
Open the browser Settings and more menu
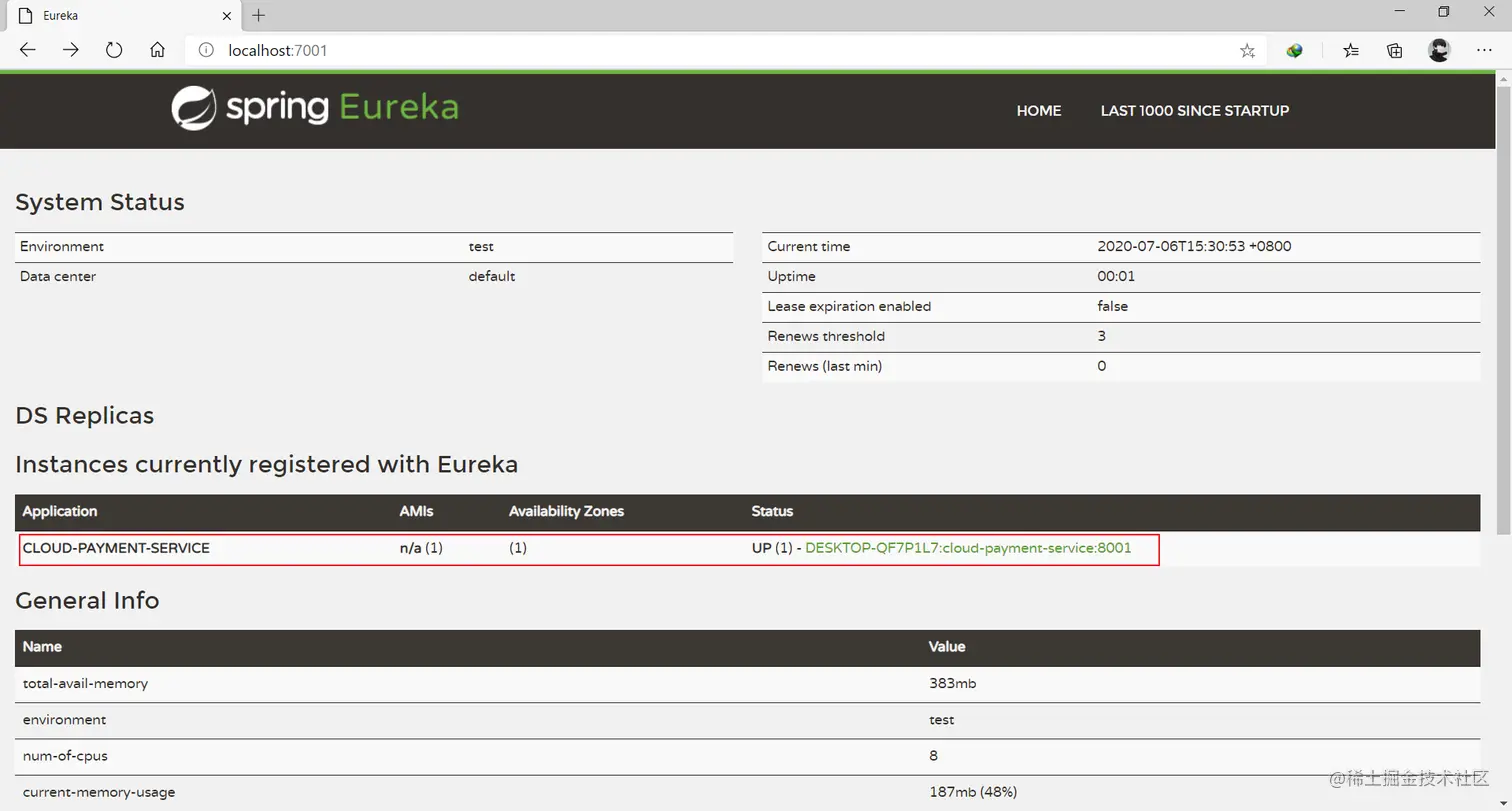(1485, 50)
